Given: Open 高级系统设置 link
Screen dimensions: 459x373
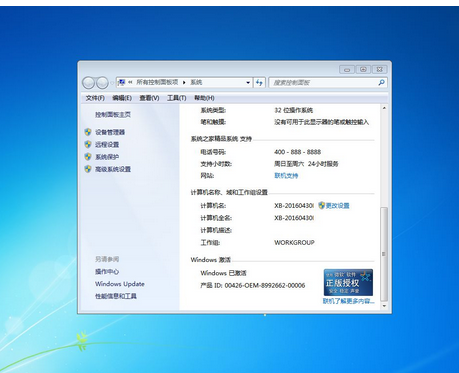Looking at the screenshot, I should [x=113, y=169].
